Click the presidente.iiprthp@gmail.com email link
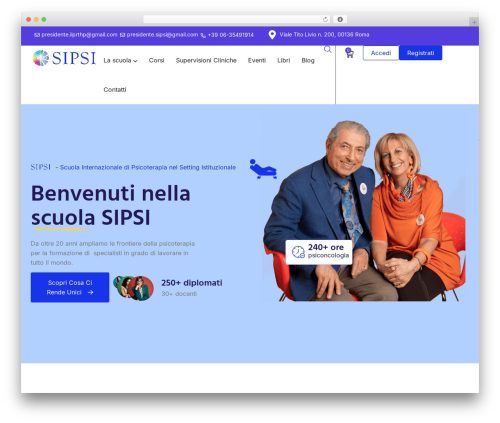This screenshot has height=423, width=500. [79, 35]
